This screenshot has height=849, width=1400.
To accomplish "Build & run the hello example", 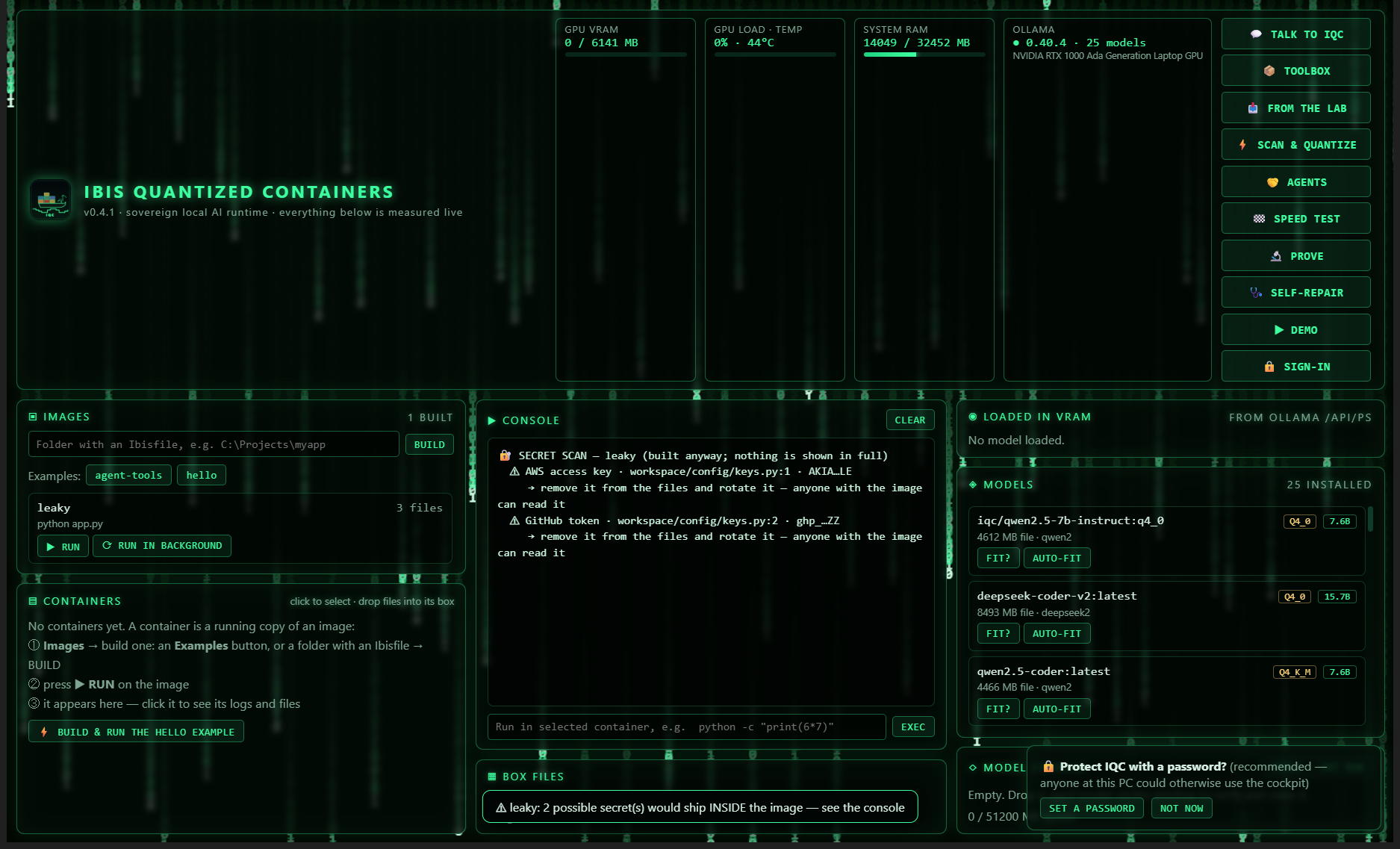I will 137,732.
